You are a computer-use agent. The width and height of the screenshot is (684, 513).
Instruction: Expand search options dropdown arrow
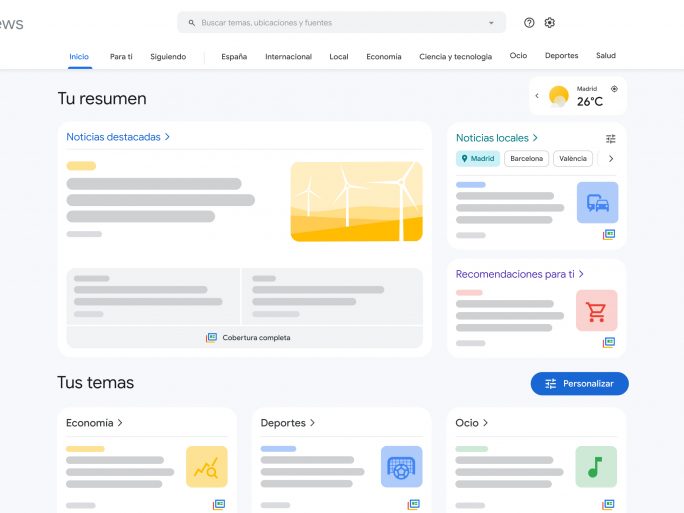[x=491, y=23]
